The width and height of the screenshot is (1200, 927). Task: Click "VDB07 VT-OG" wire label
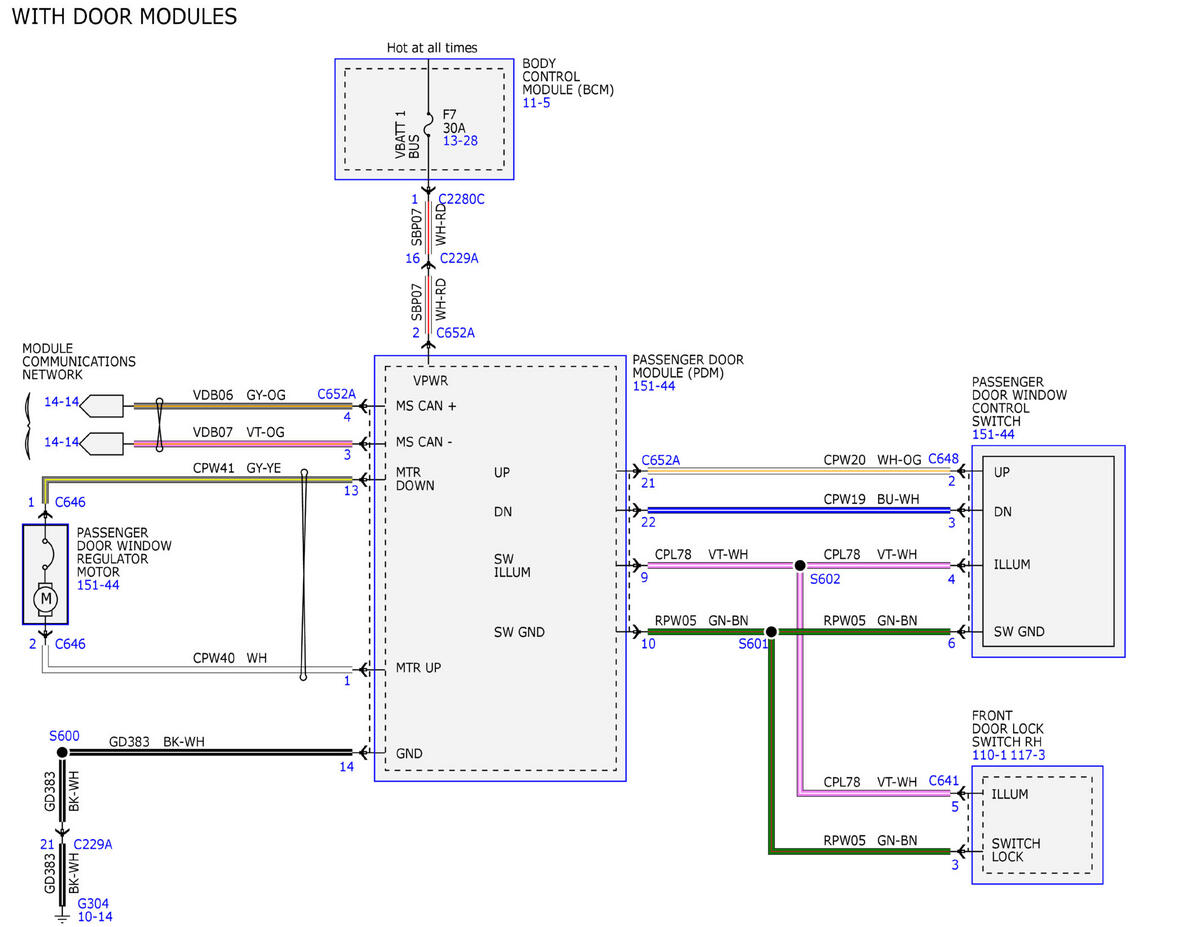[x=239, y=431]
